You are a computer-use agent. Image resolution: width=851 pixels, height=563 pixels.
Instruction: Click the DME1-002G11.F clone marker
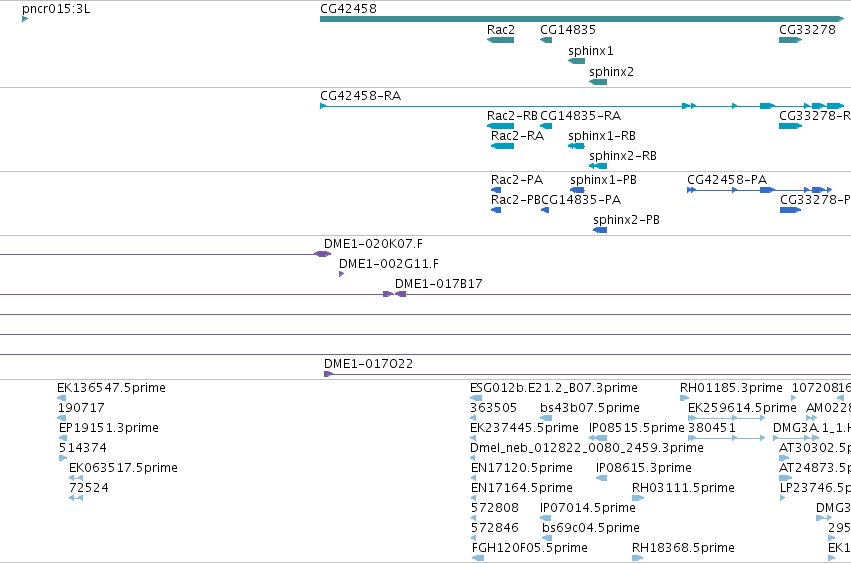[x=341, y=274]
